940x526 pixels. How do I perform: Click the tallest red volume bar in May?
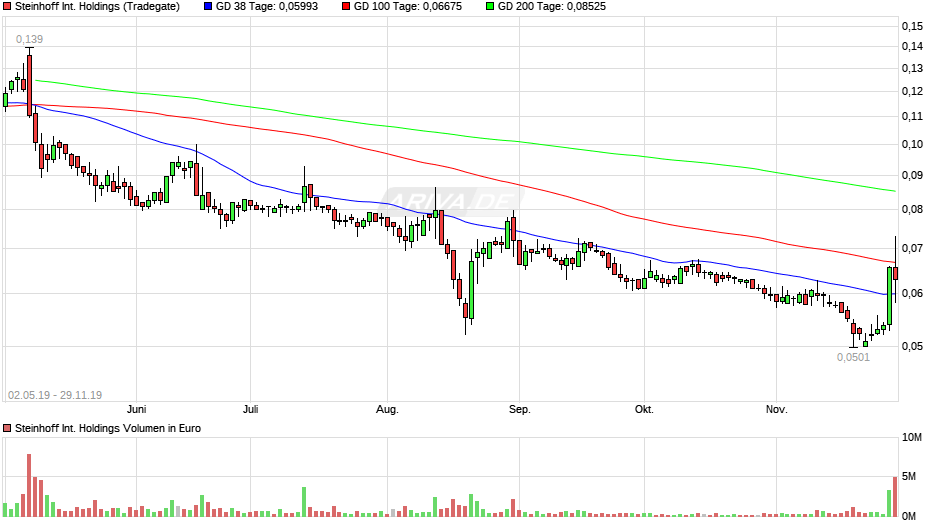tap(29, 486)
